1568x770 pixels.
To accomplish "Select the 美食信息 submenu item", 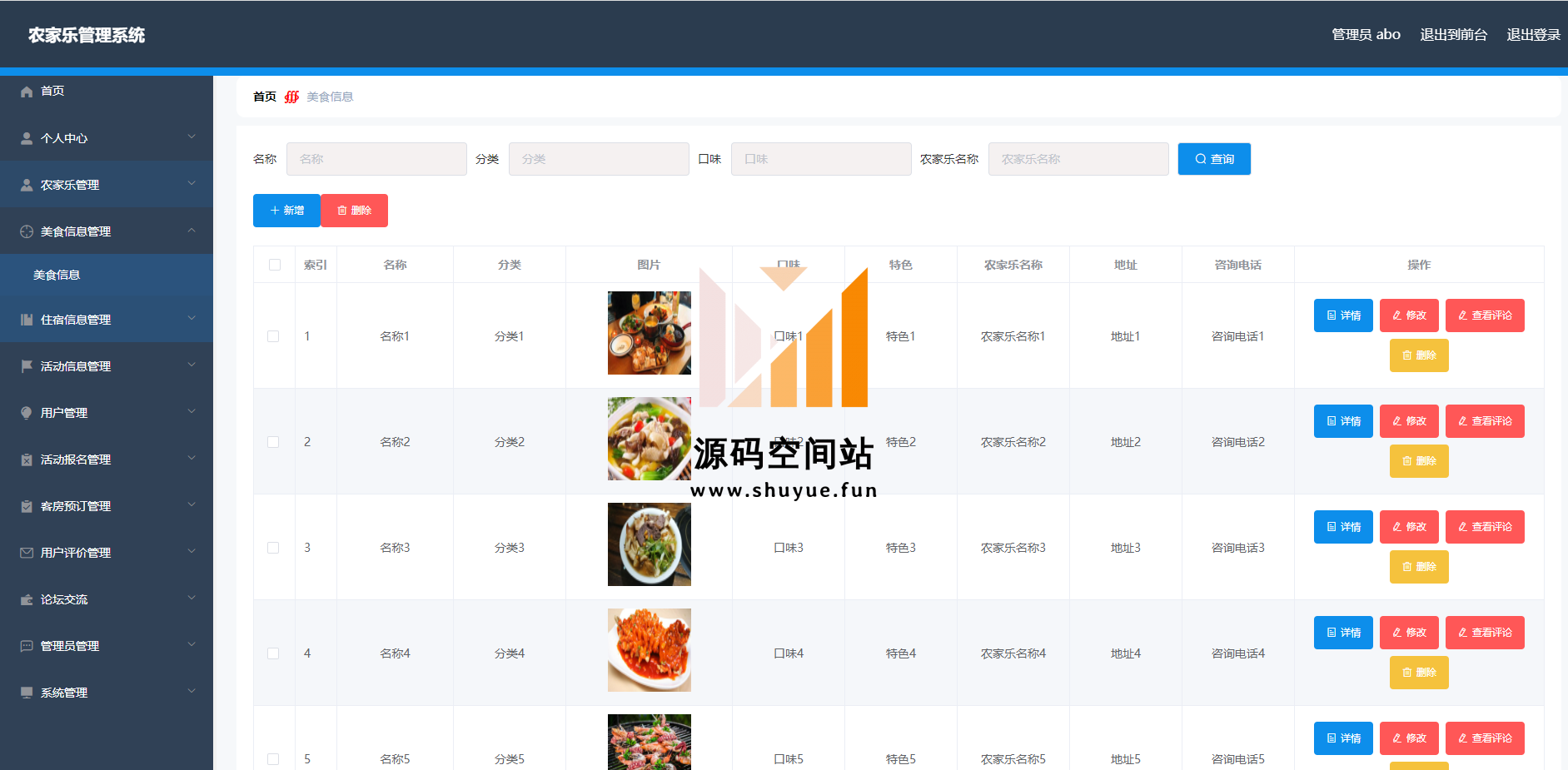I will (x=107, y=275).
